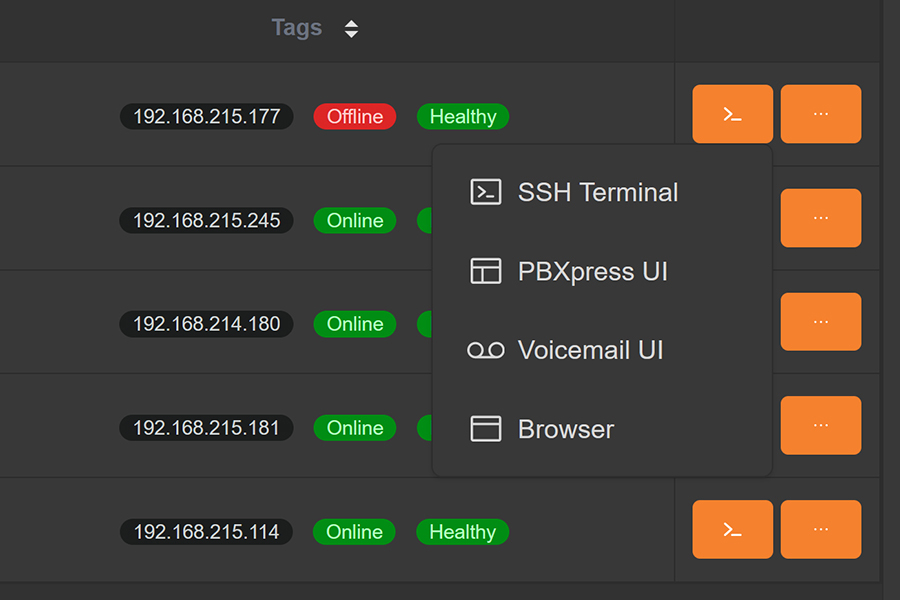Screen dimensions: 900x600
Task: Select PBXpress UI from the open menu
Action: [x=593, y=270]
